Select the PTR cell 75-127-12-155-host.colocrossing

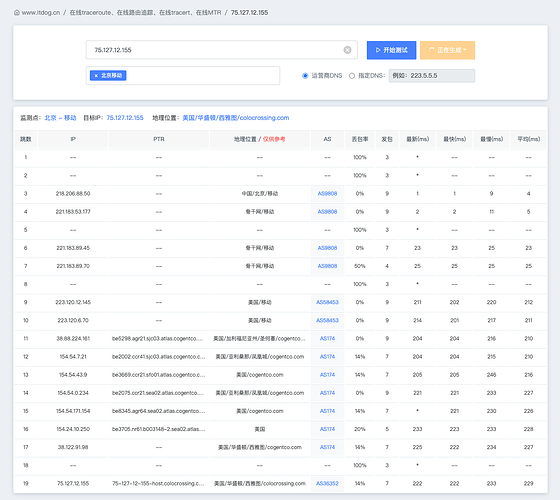(158, 484)
